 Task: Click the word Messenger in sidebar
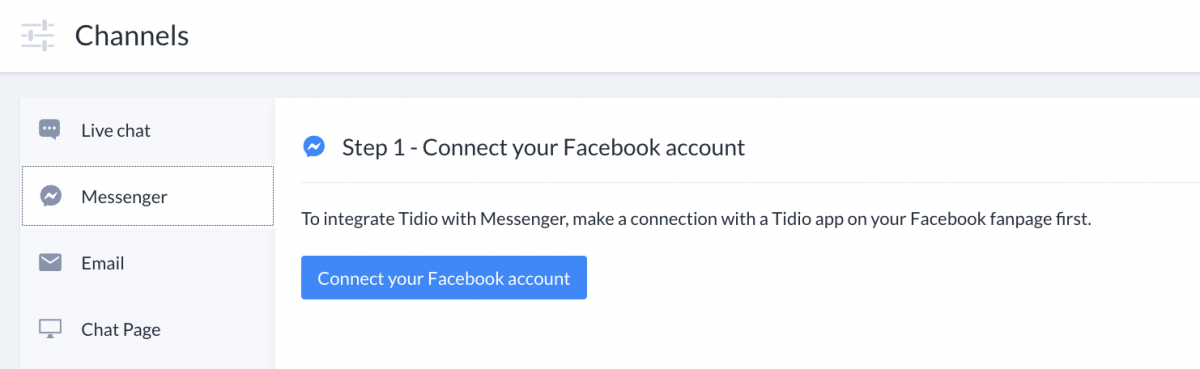(x=124, y=197)
